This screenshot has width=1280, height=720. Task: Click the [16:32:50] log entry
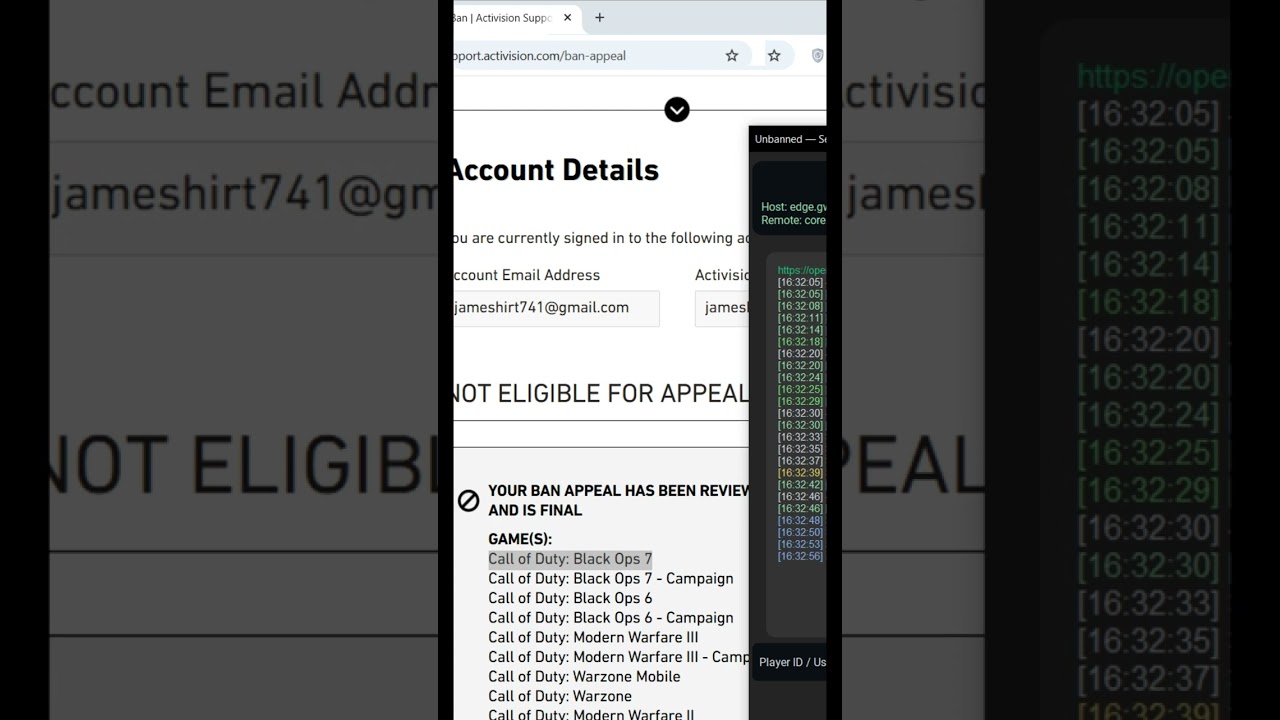pos(800,533)
